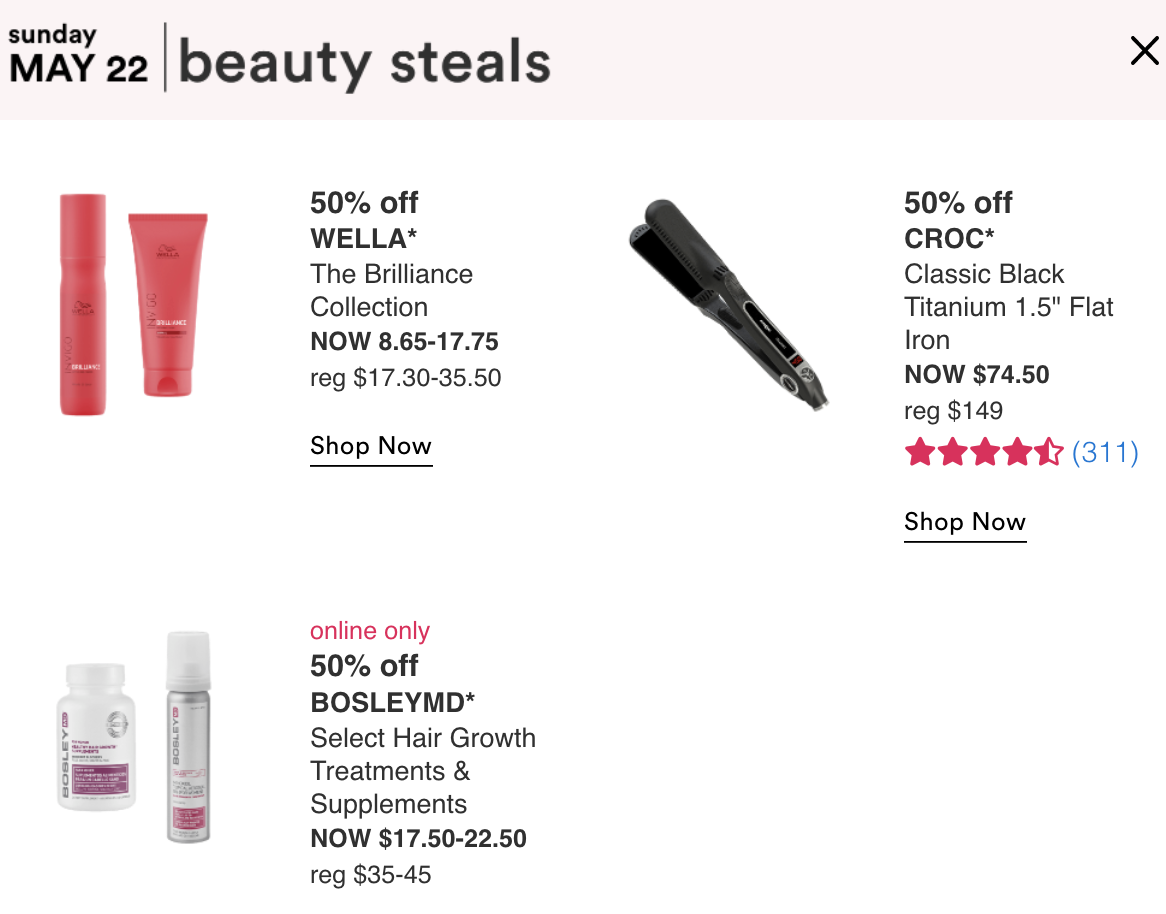1166x914 pixels.
Task: Click The Brilliance Collection product title
Action: point(391,291)
